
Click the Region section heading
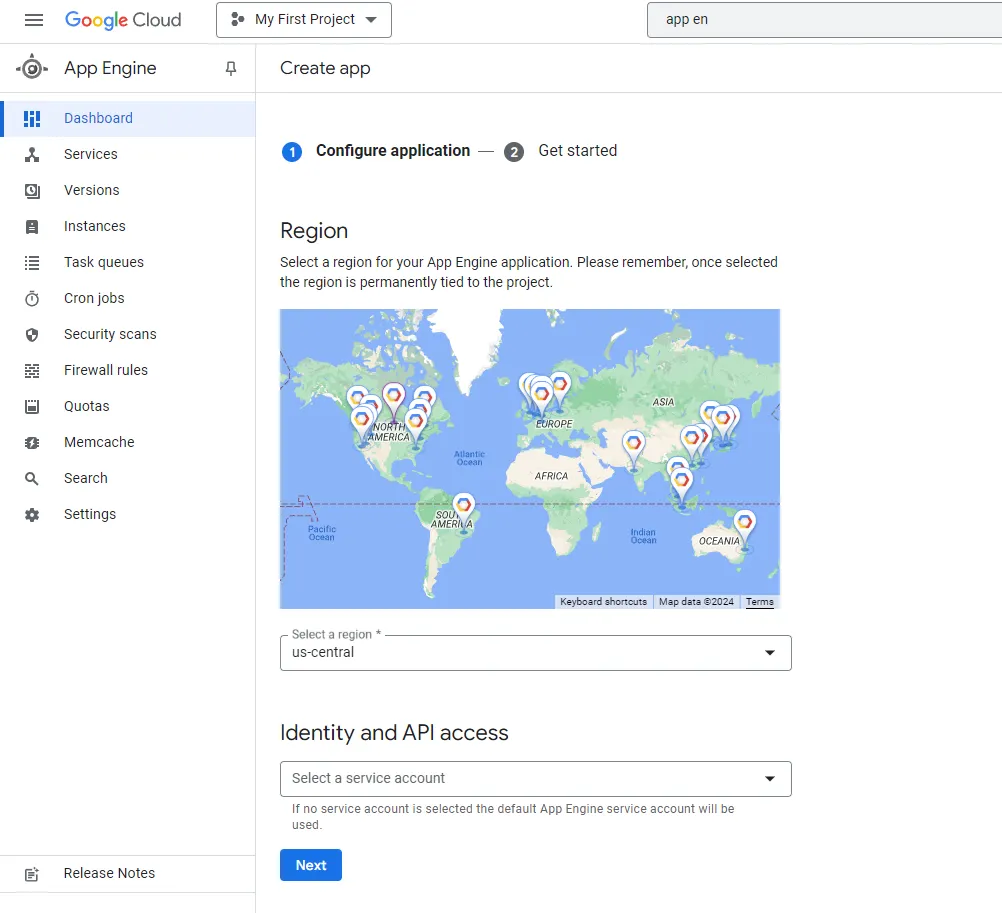314,231
